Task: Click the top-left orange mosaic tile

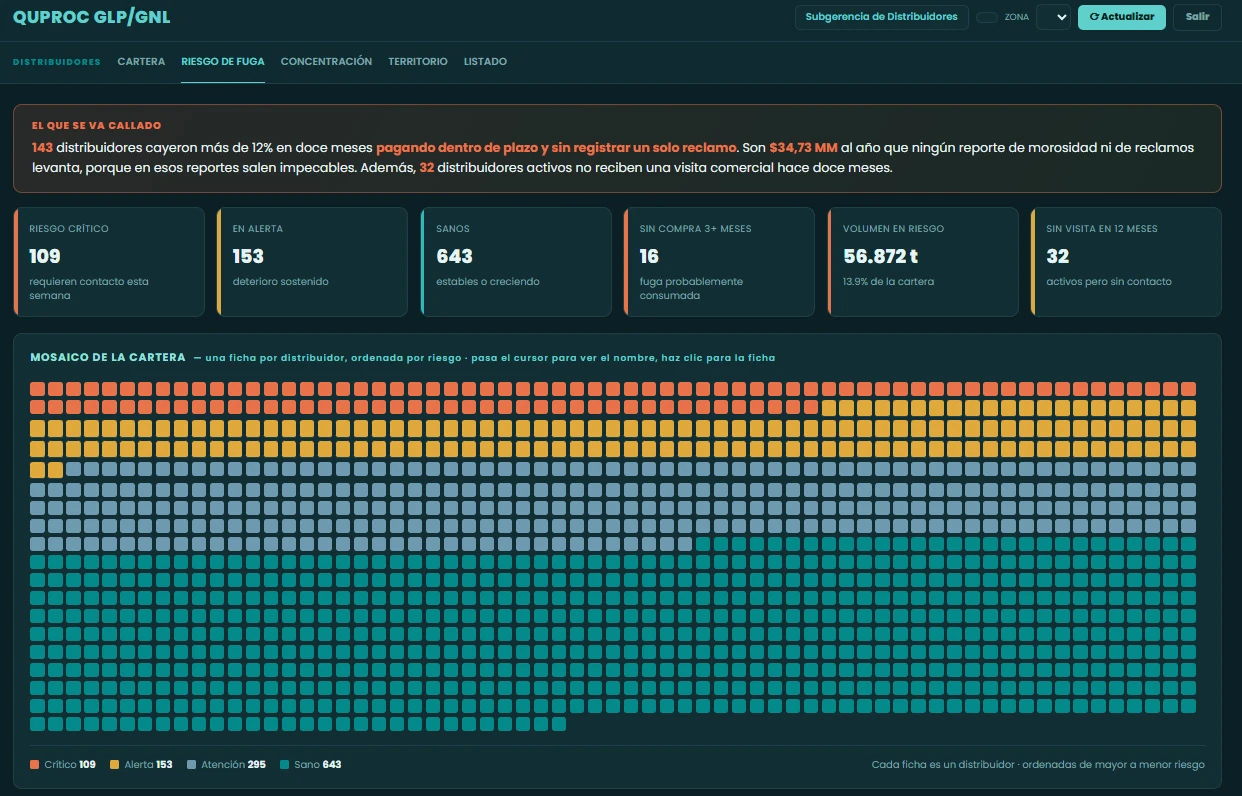Action: 38,389
